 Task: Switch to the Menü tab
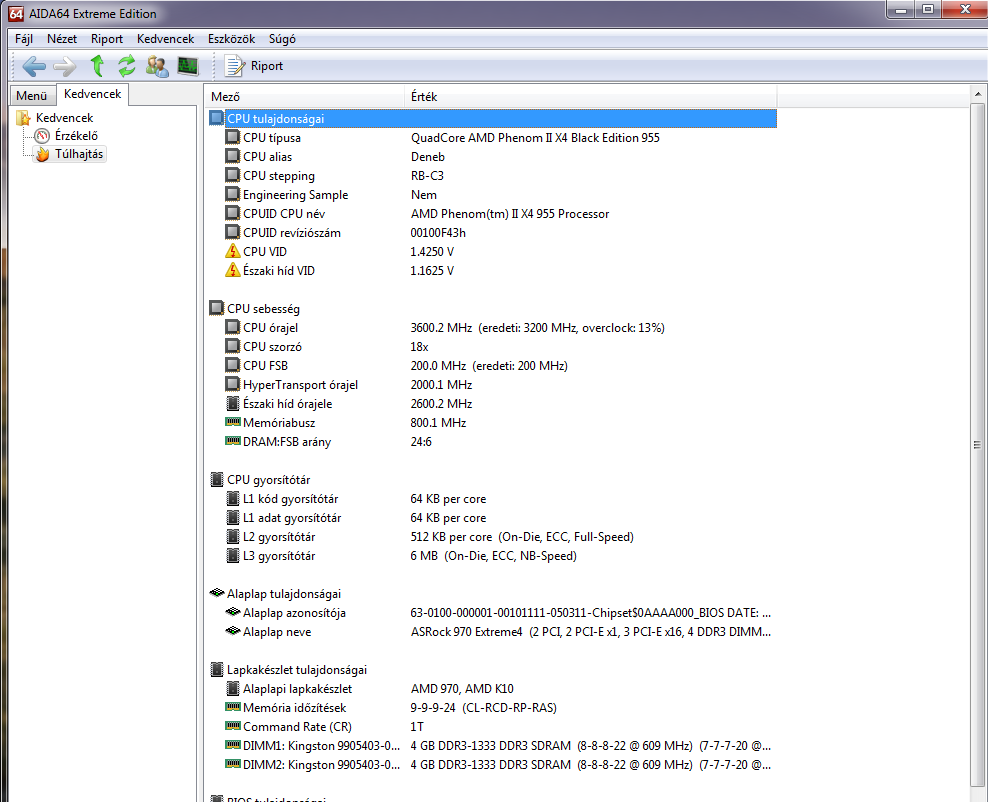(32, 96)
